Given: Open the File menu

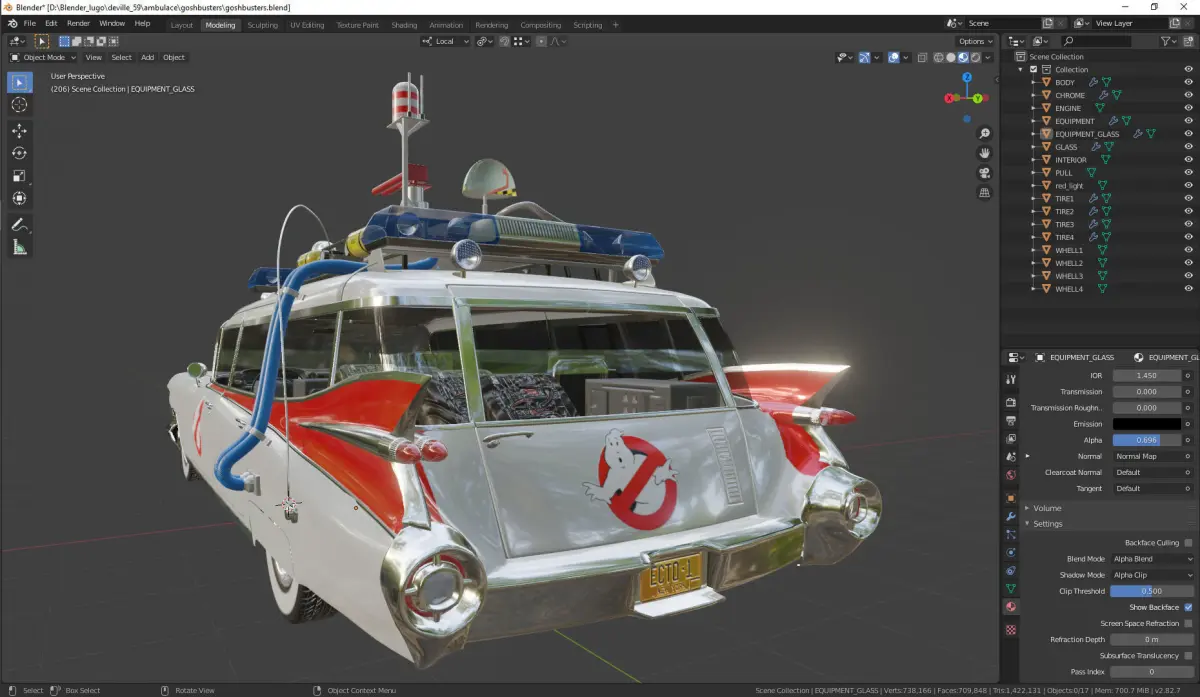Looking at the screenshot, I should tap(28, 23).
